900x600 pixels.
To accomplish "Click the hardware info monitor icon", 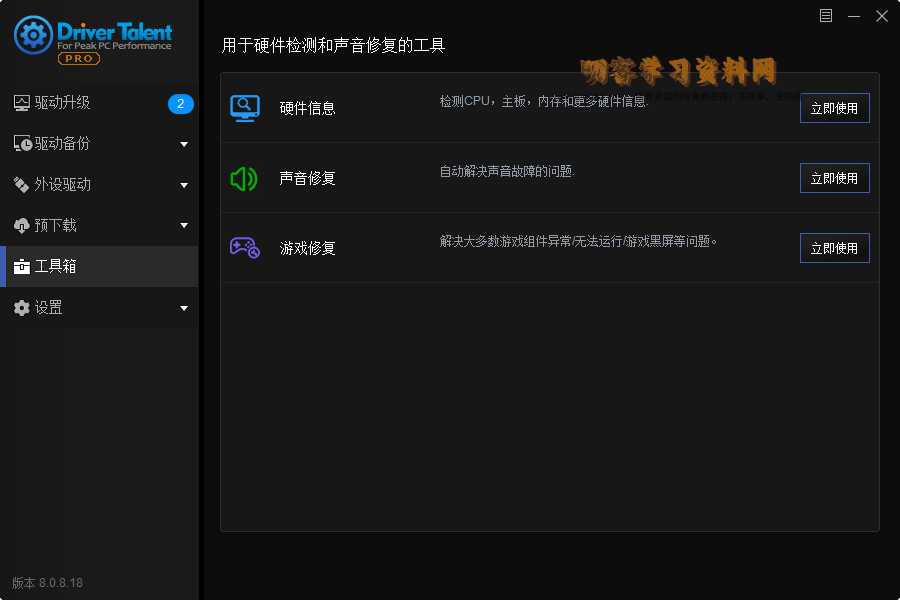I will tap(245, 108).
